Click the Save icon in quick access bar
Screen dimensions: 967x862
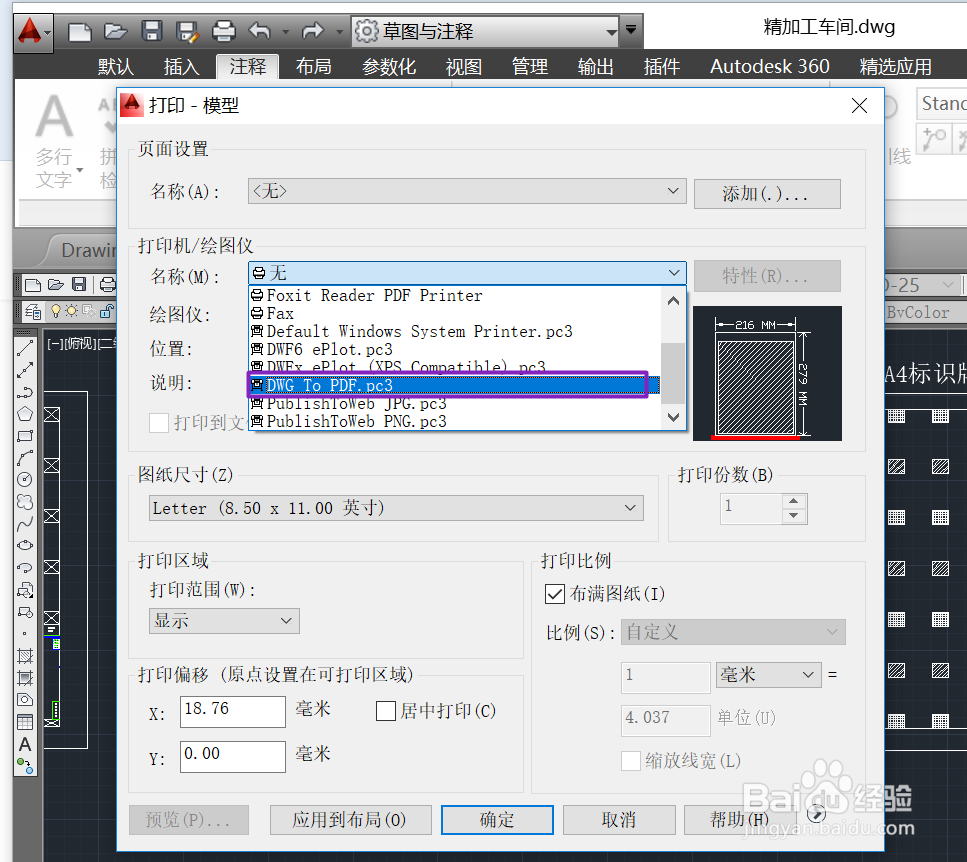(x=151, y=31)
